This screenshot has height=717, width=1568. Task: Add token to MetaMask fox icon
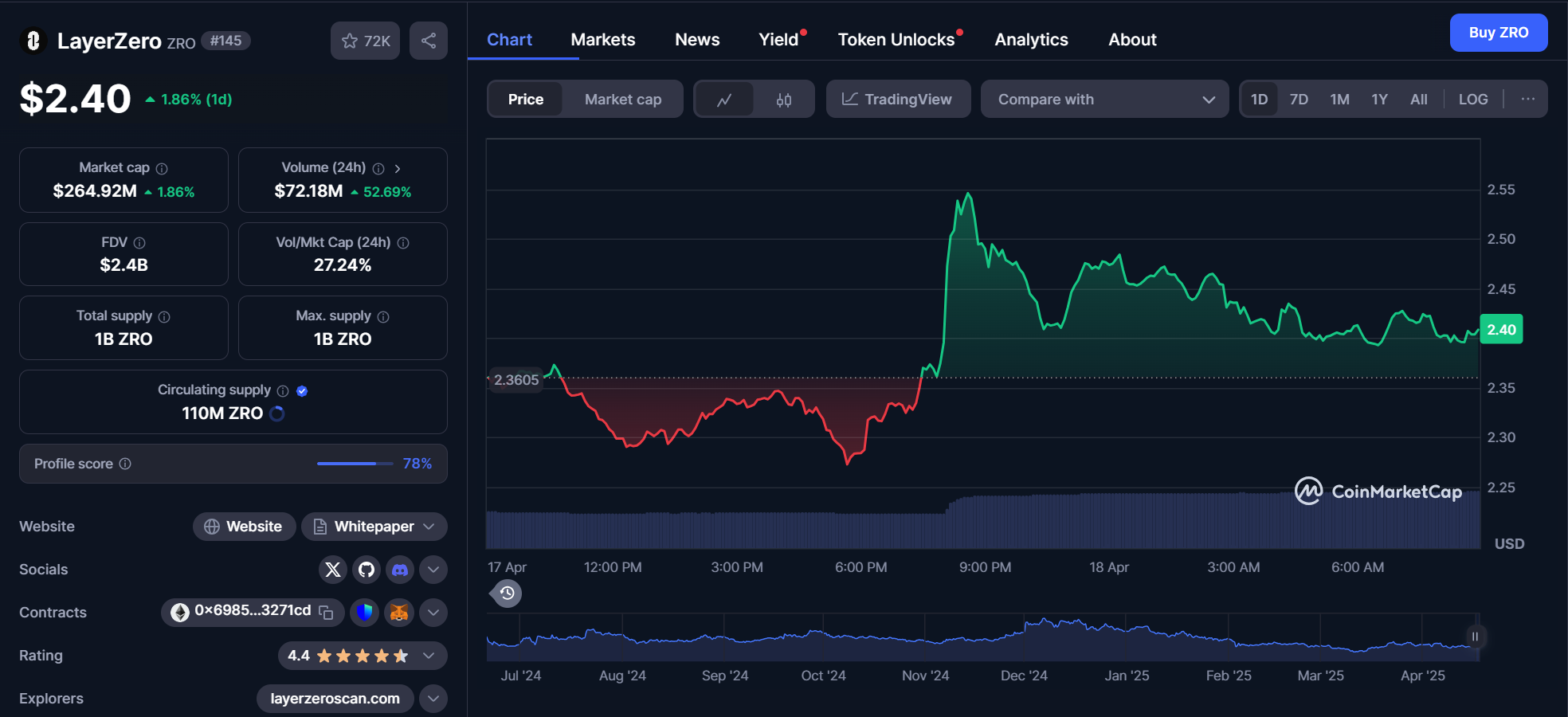pos(399,612)
